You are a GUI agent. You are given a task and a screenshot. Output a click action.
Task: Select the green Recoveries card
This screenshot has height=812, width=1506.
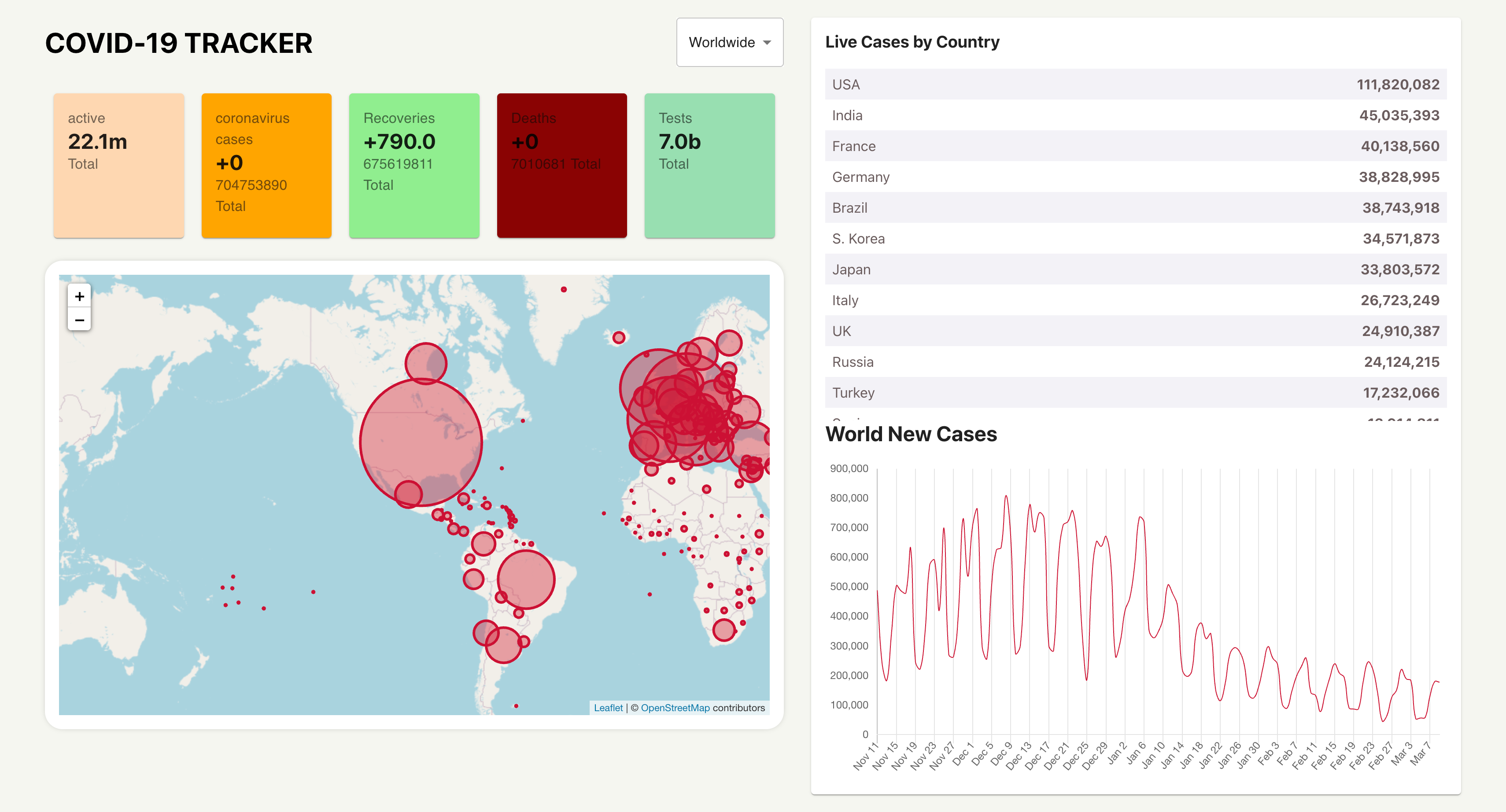tap(414, 166)
